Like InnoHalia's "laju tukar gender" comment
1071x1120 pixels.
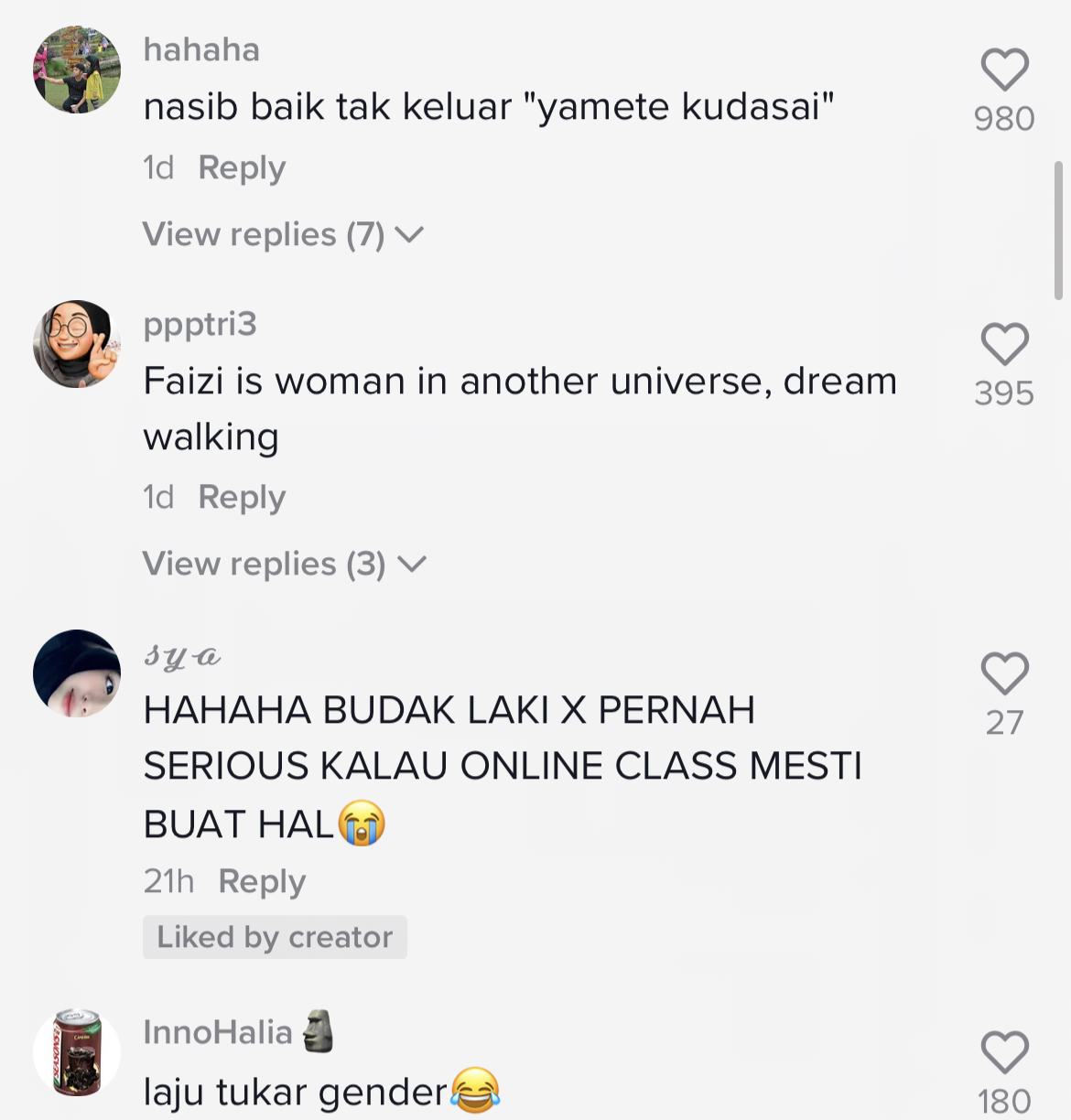click(1004, 1052)
